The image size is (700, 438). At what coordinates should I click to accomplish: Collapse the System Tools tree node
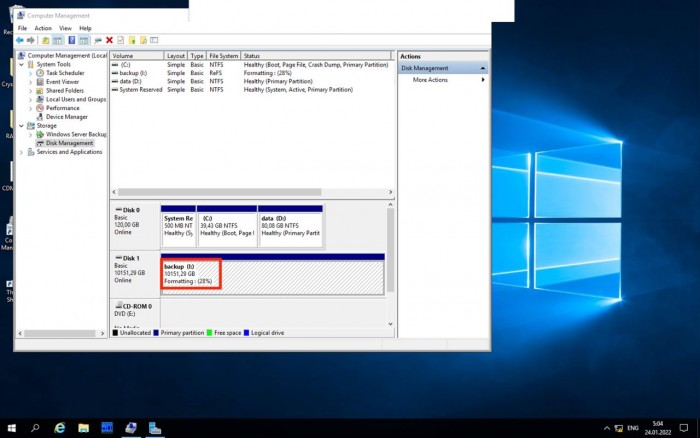tap(21, 65)
